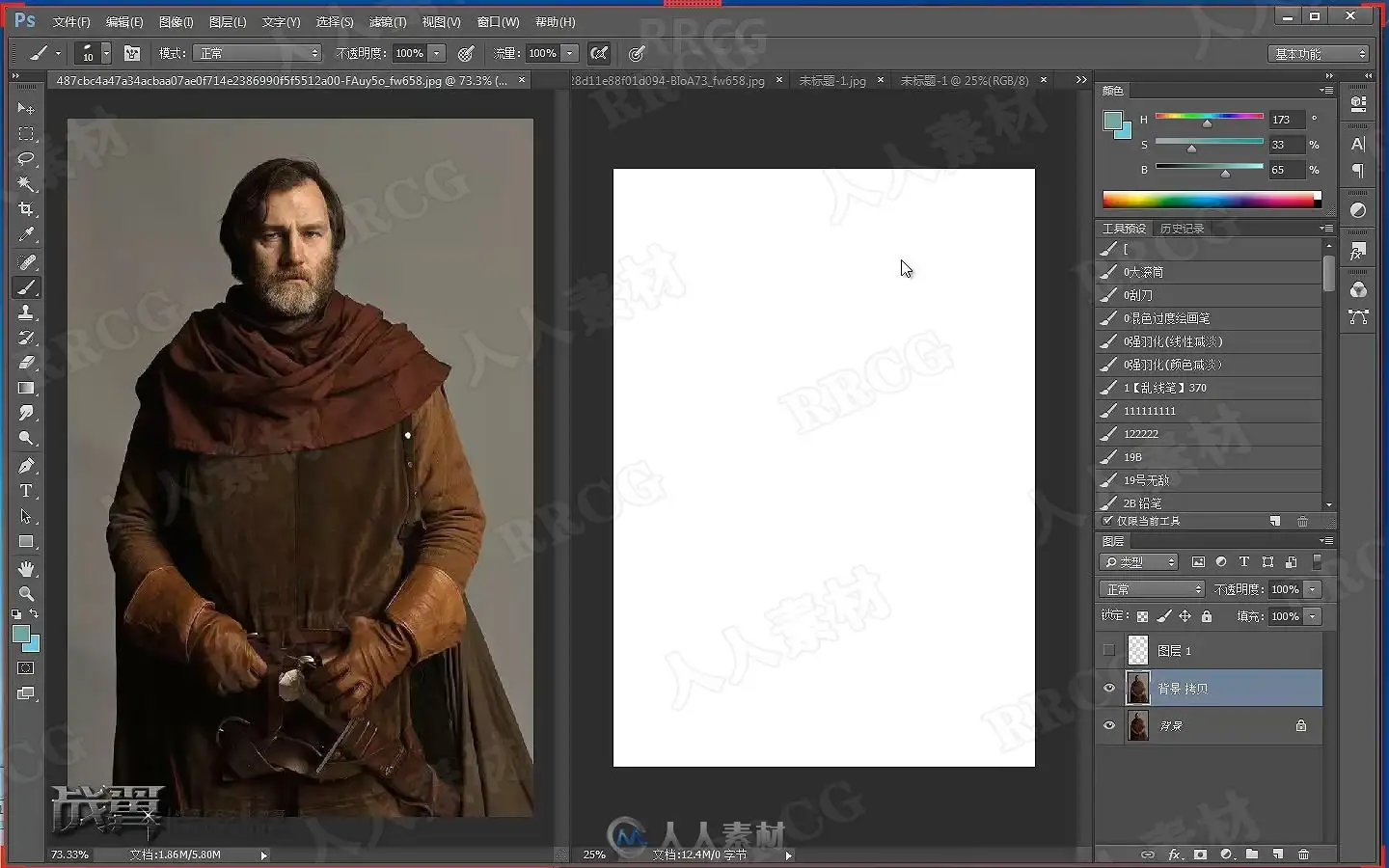Create a new layer in Layers panel
The height and width of the screenshot is (868, 1389).
click(1277, 854)
